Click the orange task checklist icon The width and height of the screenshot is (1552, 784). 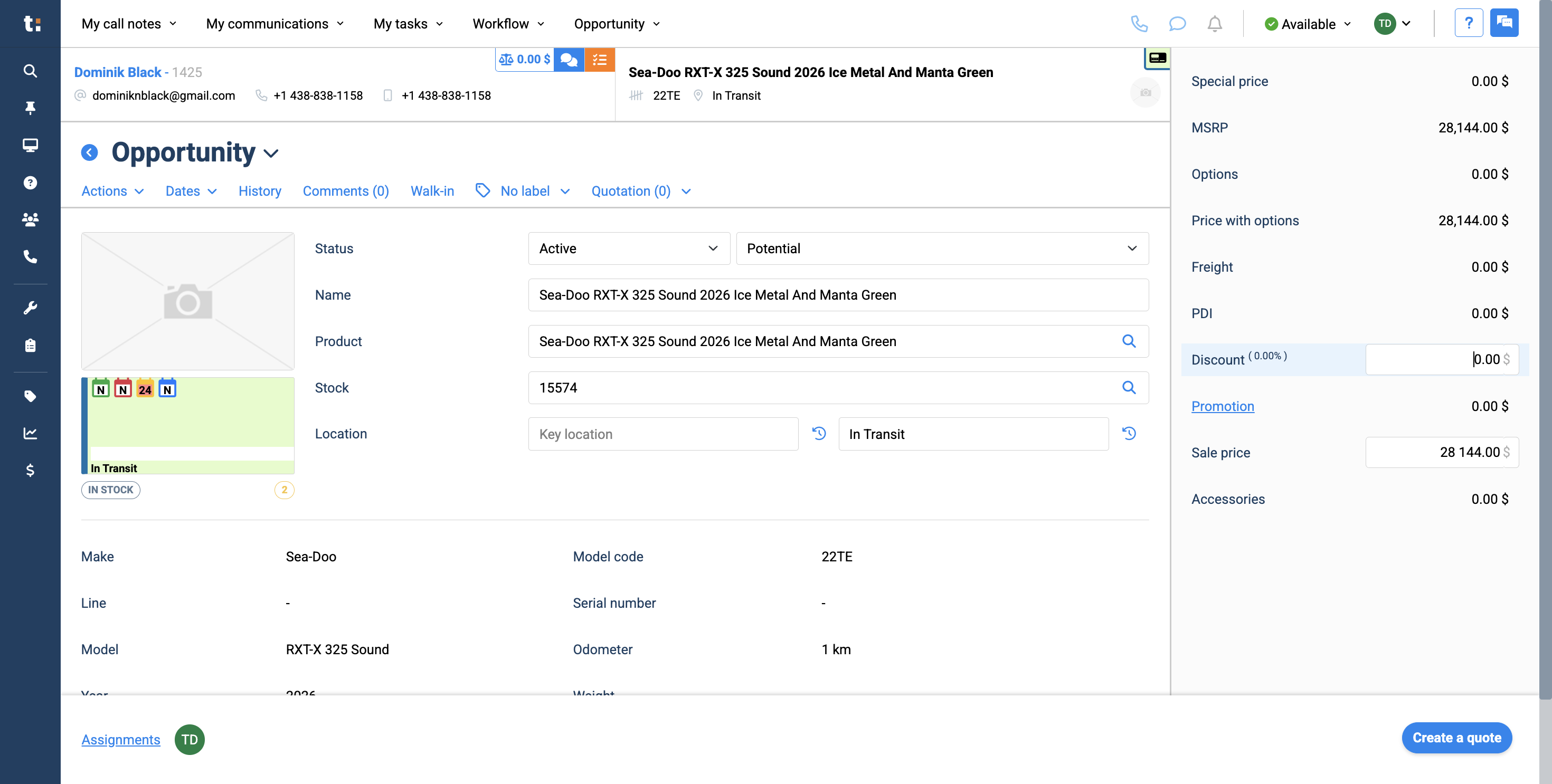tap(599, 60)
